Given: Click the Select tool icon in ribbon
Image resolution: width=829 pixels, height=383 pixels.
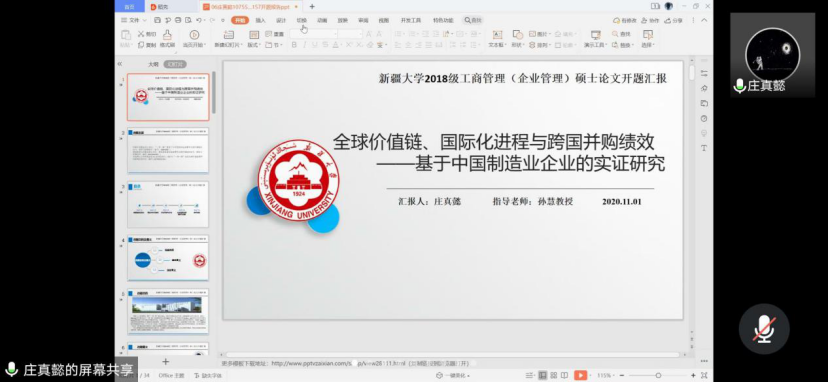Looking at the screenshot, I should click(x=648, y=35).
